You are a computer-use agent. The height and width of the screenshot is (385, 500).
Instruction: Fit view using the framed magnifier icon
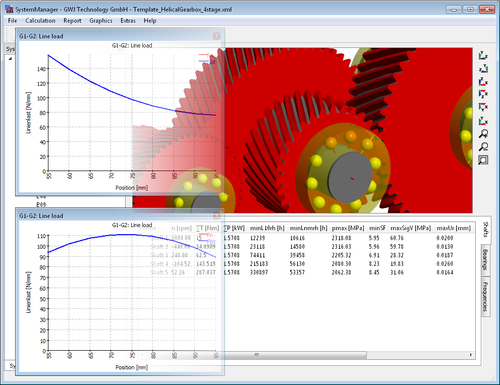(x=483, y=160)
